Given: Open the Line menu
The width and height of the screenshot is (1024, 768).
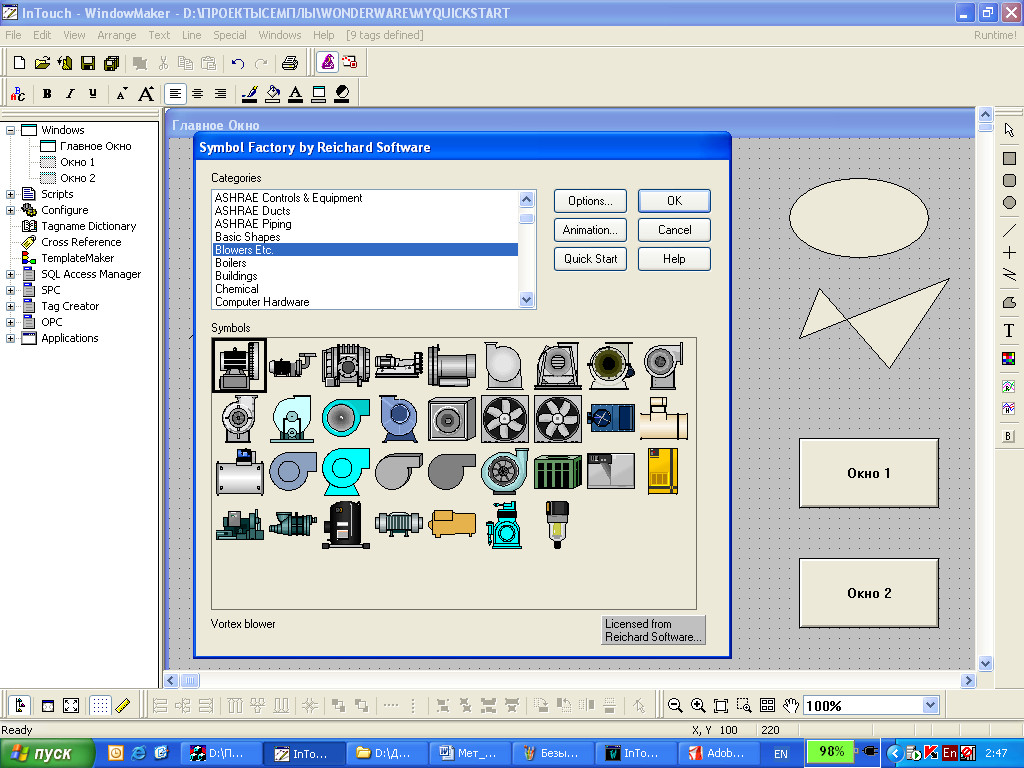Looking at the screenshot, I should tap(191, 35).
